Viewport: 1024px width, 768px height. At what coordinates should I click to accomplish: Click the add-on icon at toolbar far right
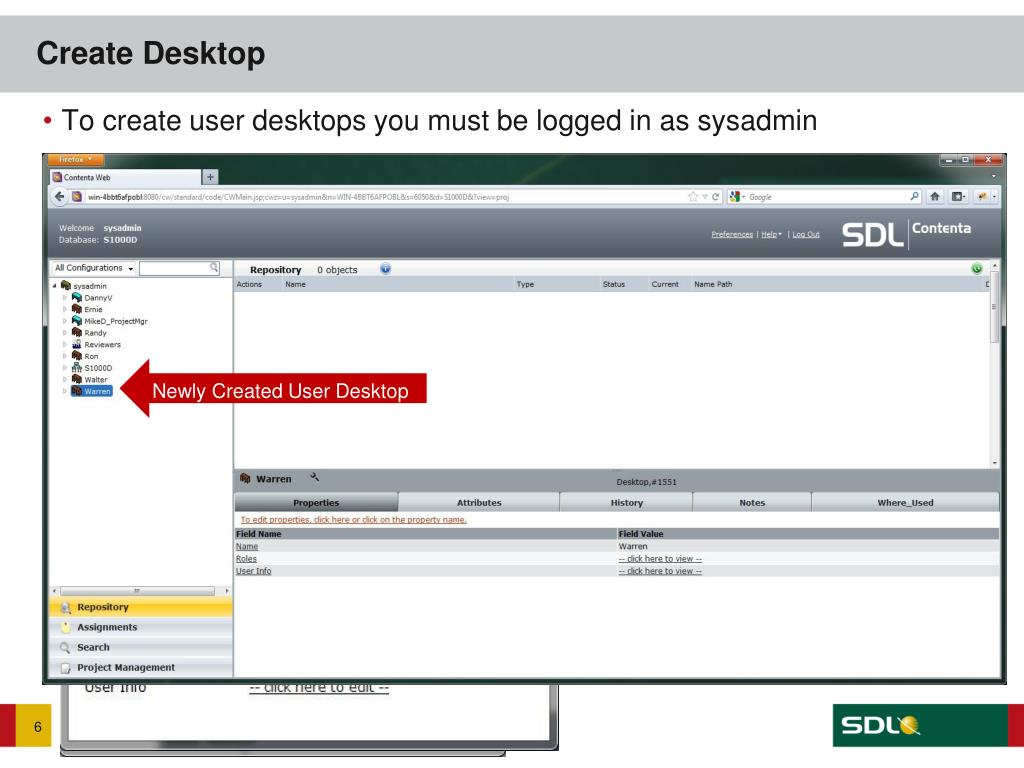click(x=982, y=197)
